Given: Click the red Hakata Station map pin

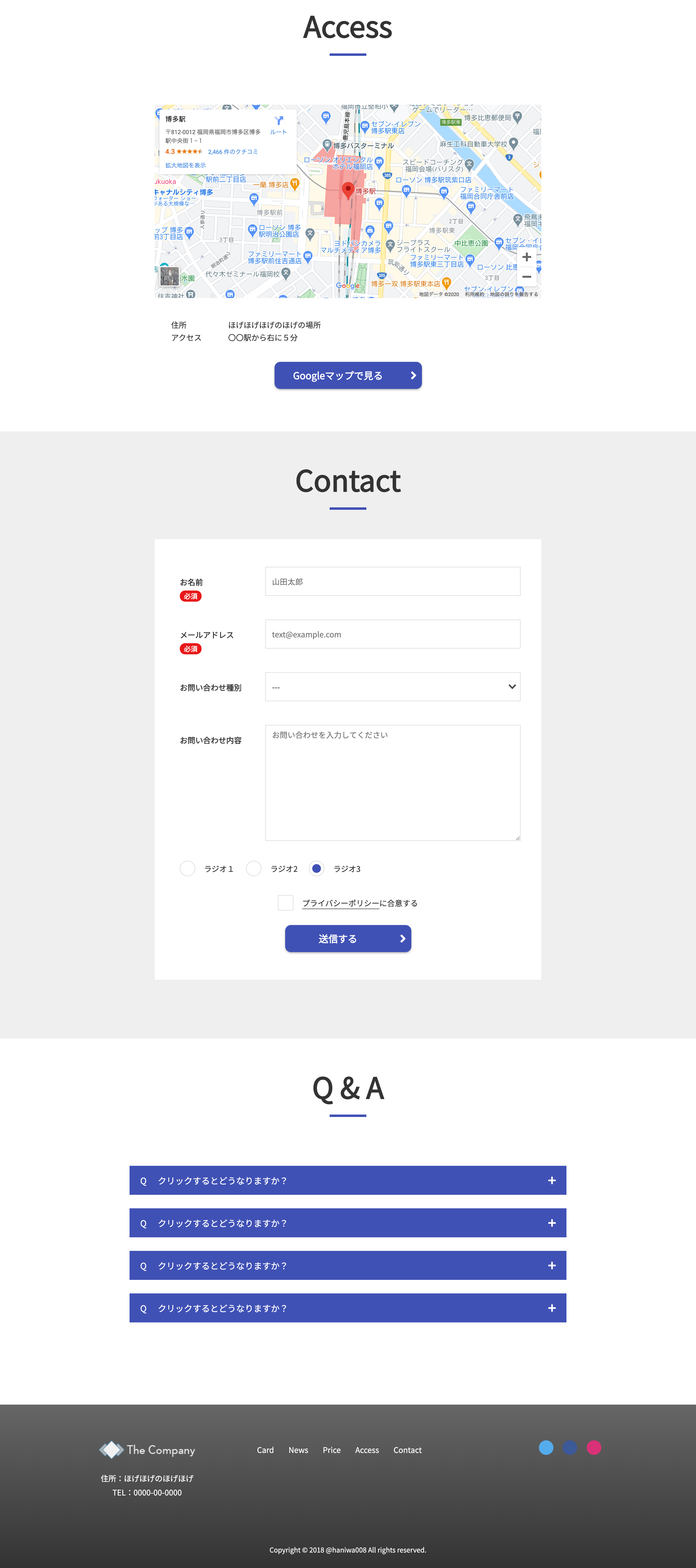Looking at the screenshot, I should click(347, 189).
